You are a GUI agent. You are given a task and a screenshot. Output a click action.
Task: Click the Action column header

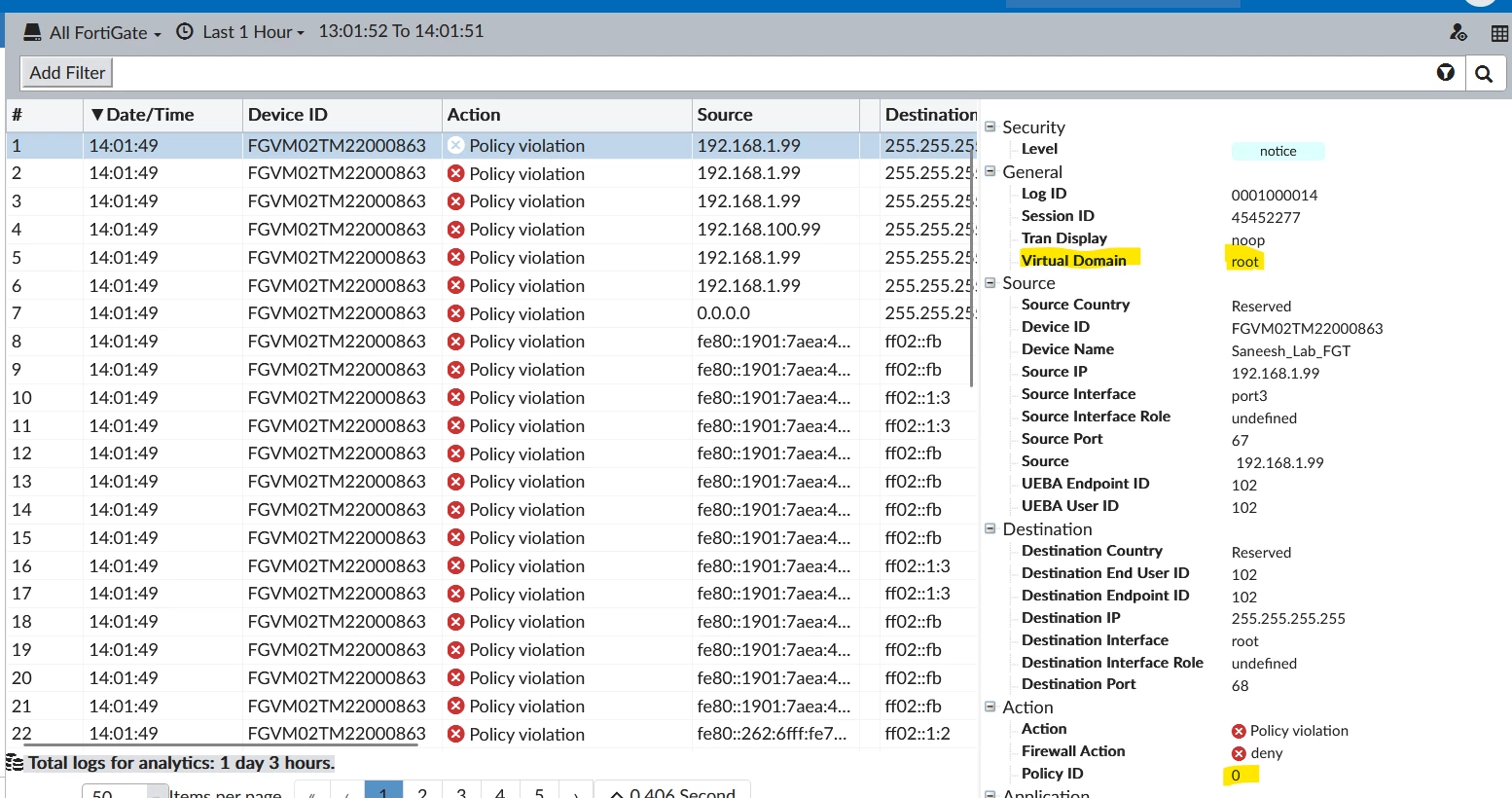(567, 115)
